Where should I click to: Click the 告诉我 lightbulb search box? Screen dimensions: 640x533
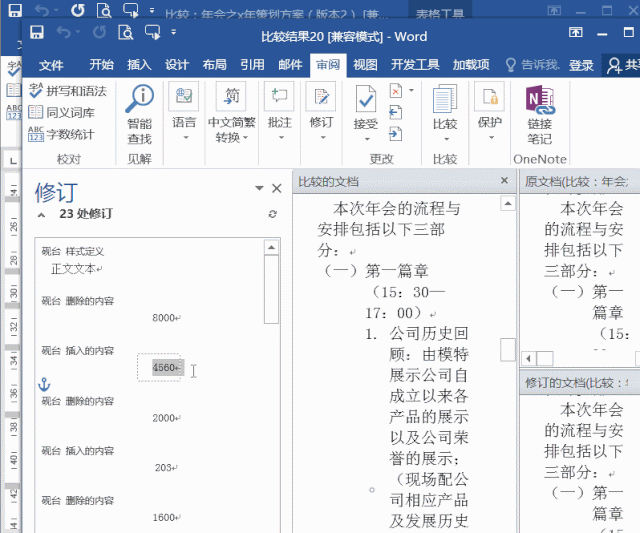(x=532, y=64)
